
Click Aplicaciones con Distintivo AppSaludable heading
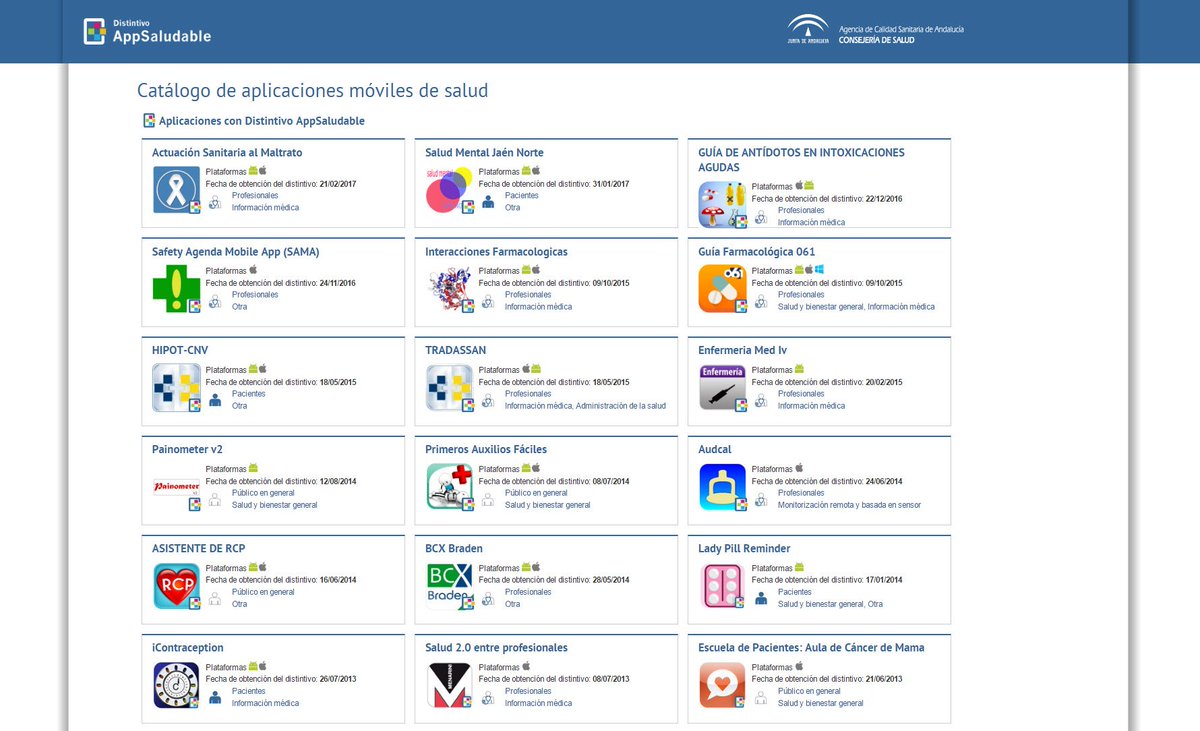point(262,121)
